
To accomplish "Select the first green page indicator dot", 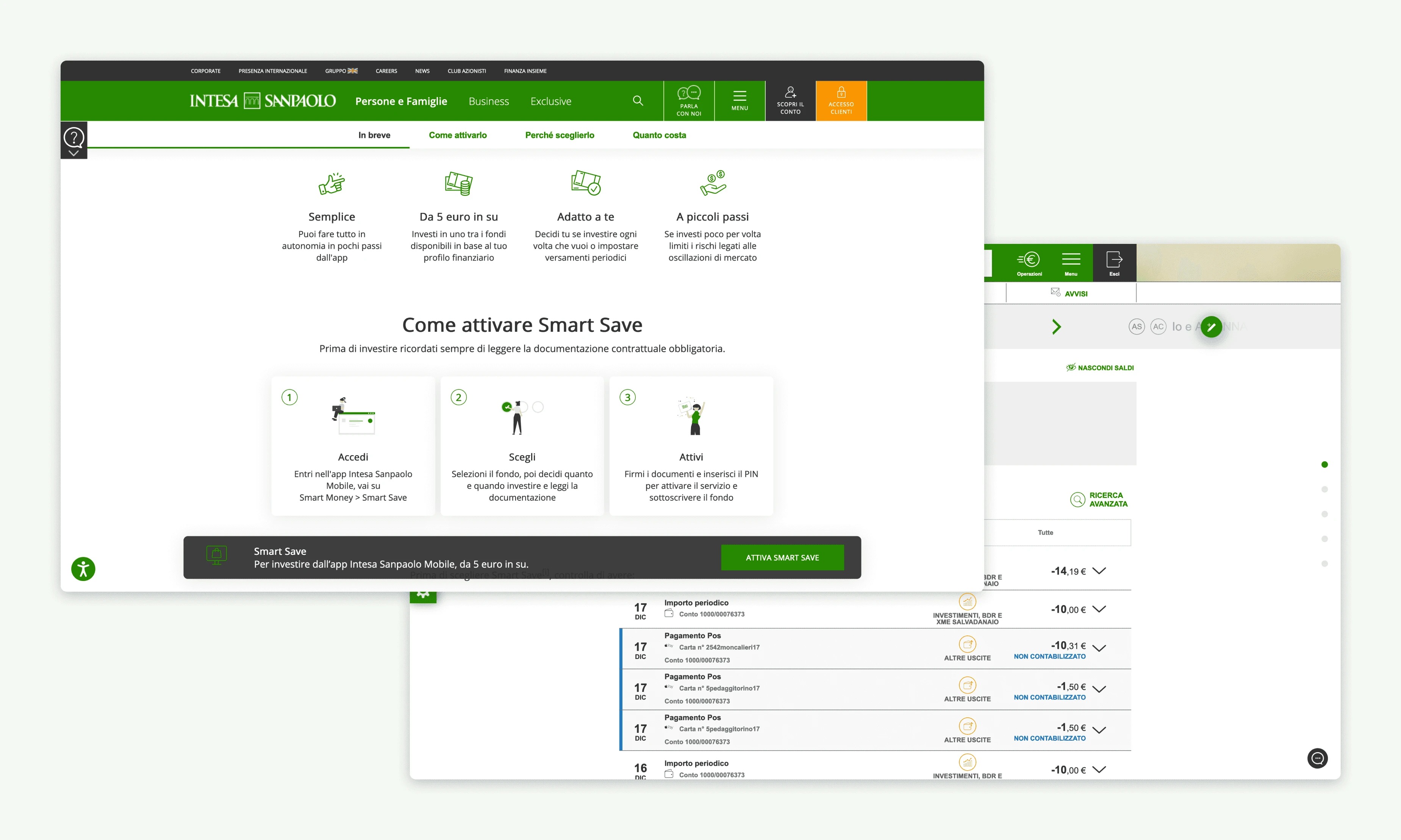I will click(1324, 465).
